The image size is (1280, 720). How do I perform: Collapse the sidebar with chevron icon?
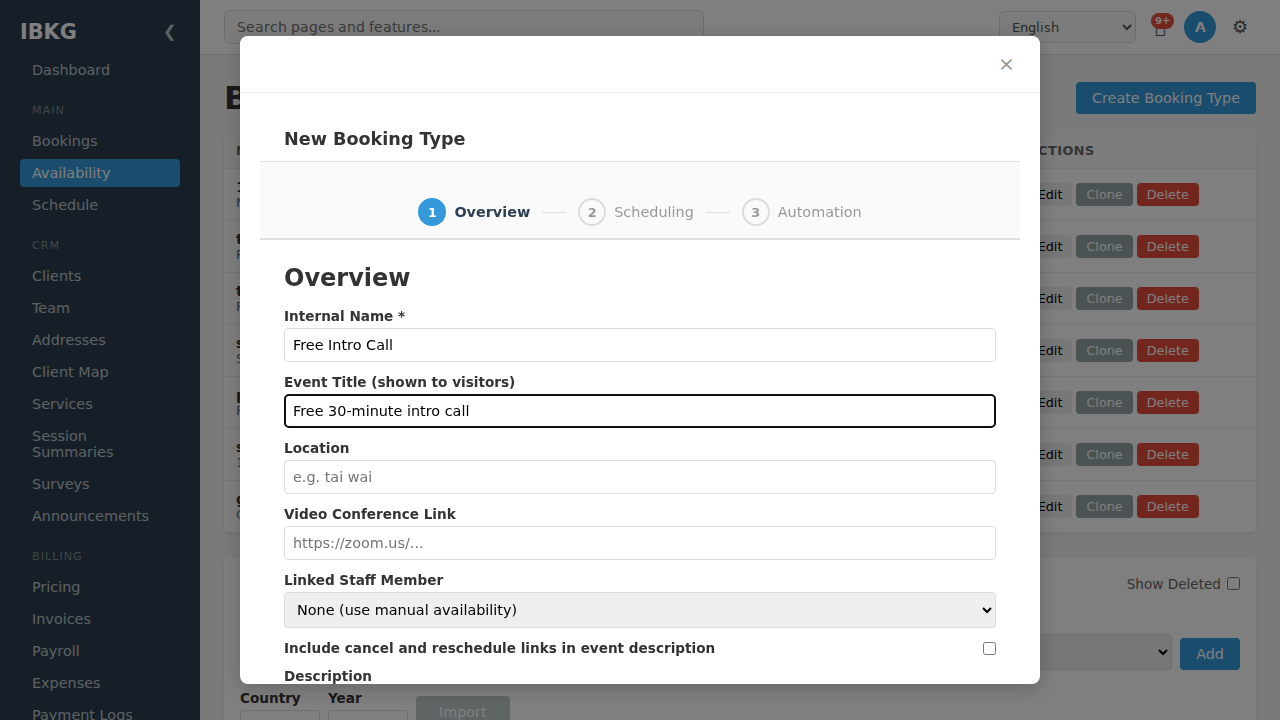click(169, 32)
